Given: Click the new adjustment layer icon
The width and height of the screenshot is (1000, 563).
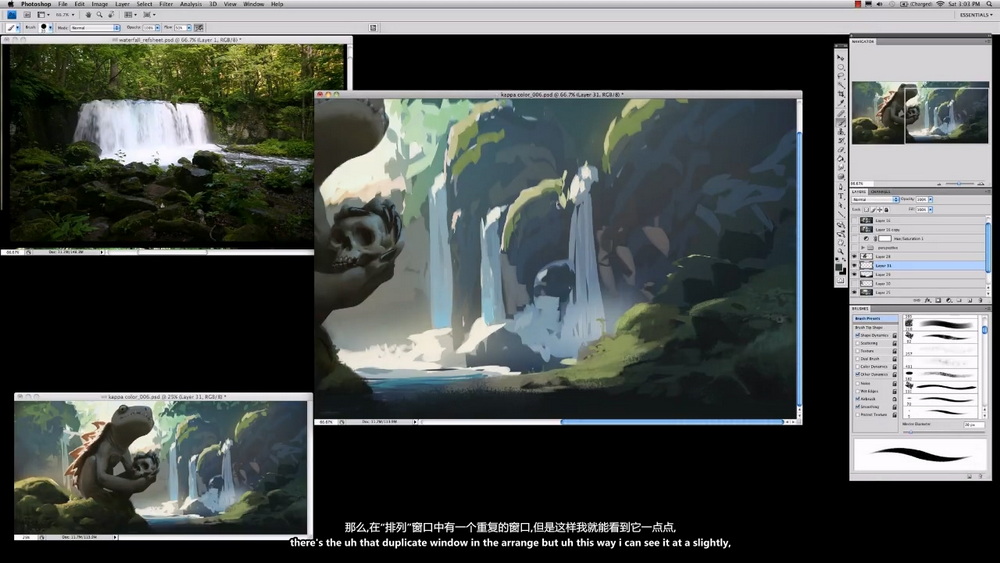Looking at the screenshot, I should point(949,300).
